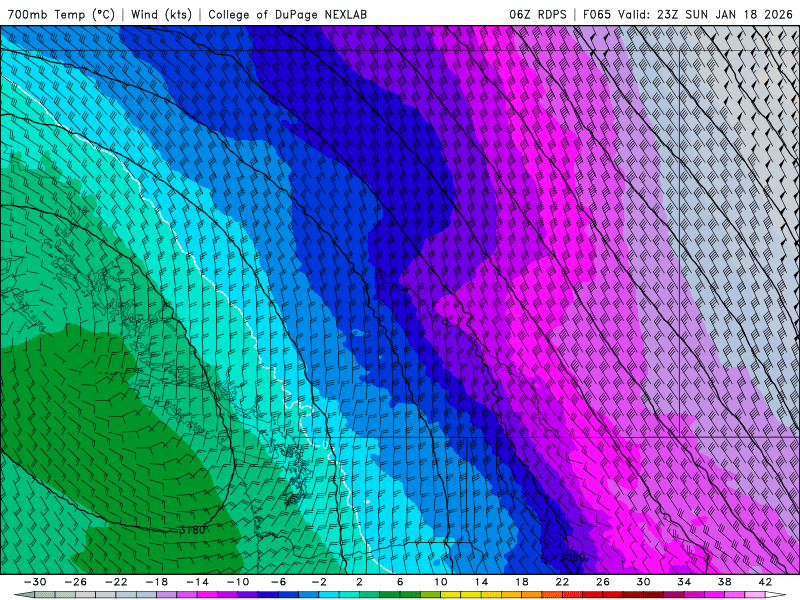
Task: Click the "Wind (kts)" header label
Action: [x=161, y=14]
